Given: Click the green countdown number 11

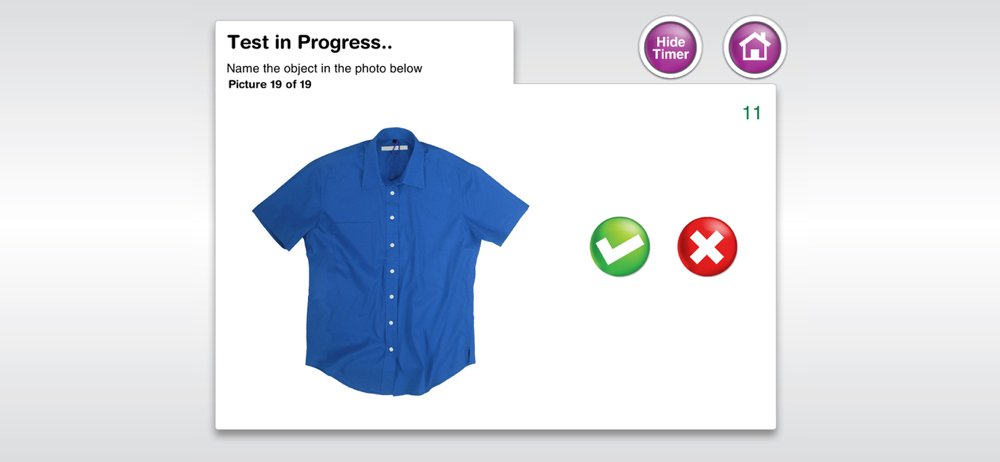Looking at the screenshot, I should (752, 113).
